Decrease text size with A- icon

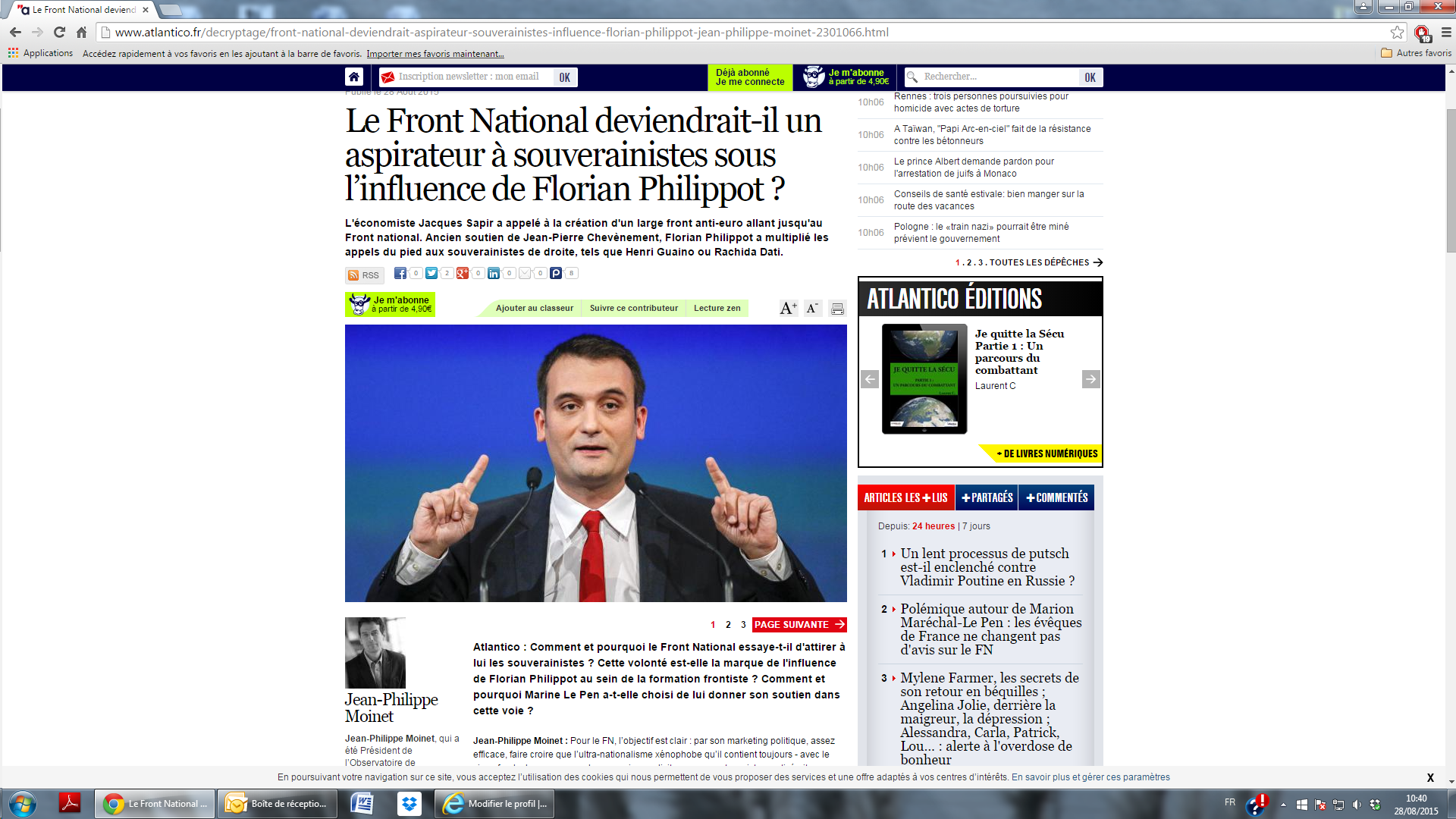tap(813, 308)
